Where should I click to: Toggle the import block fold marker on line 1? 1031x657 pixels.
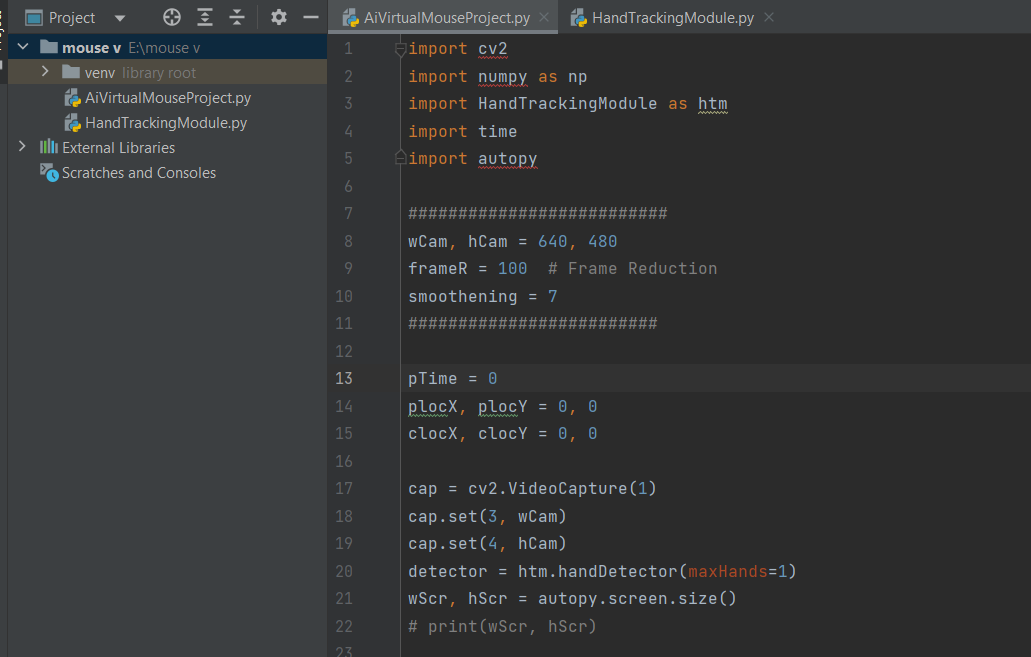click(x=400, y=49)
